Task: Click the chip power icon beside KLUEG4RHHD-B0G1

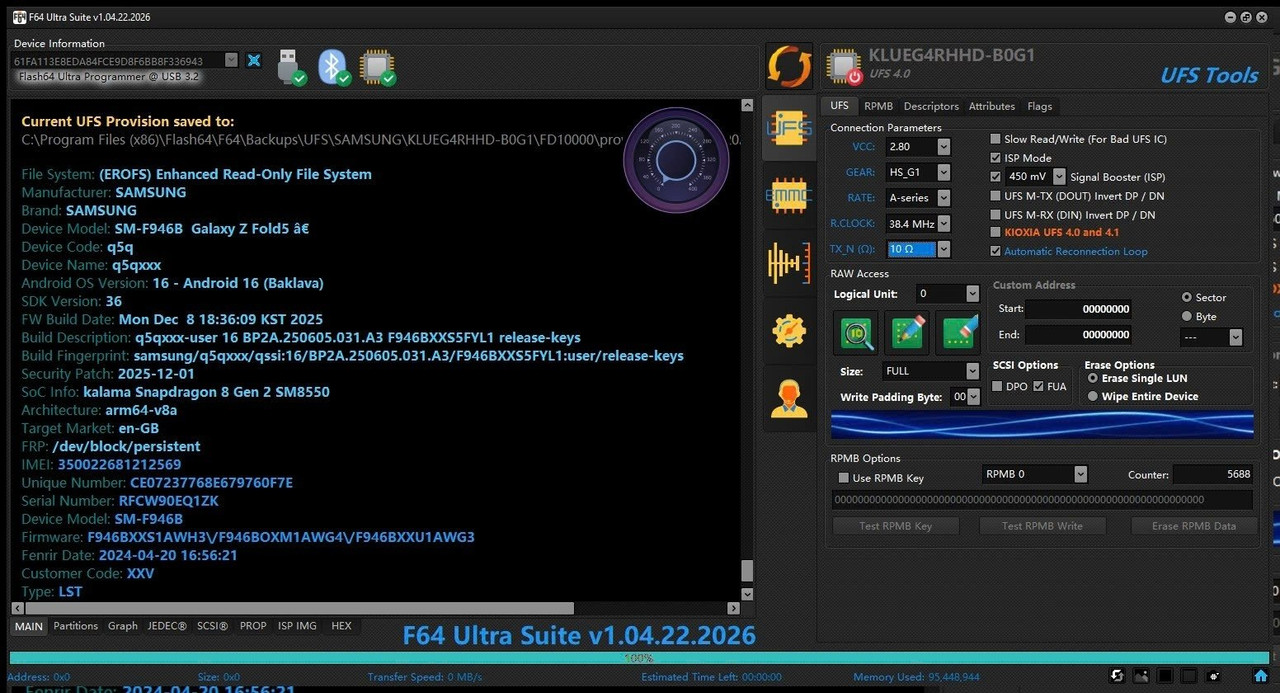Action: pos(844,67)
